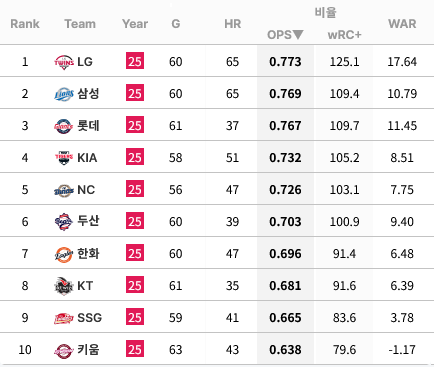Click the Doosan Bears team logo
This screenshot has height=367, width=434.
tap(64, 222)
